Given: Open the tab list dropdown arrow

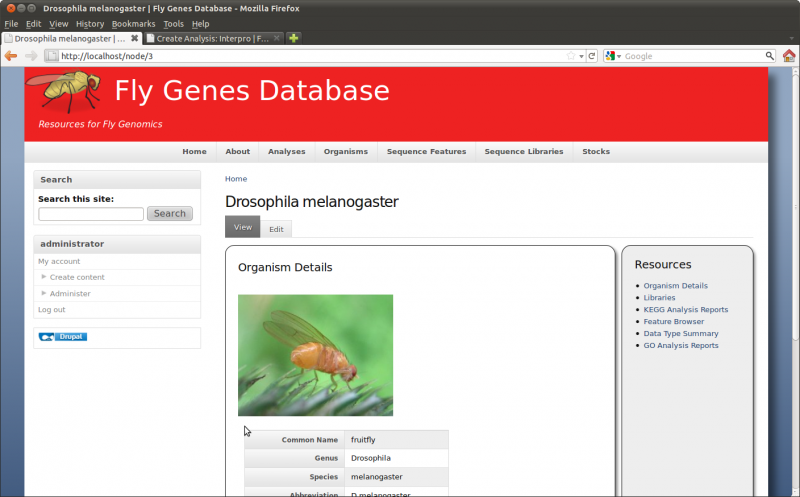Looking at the screenshot, I should coord(791,38).
